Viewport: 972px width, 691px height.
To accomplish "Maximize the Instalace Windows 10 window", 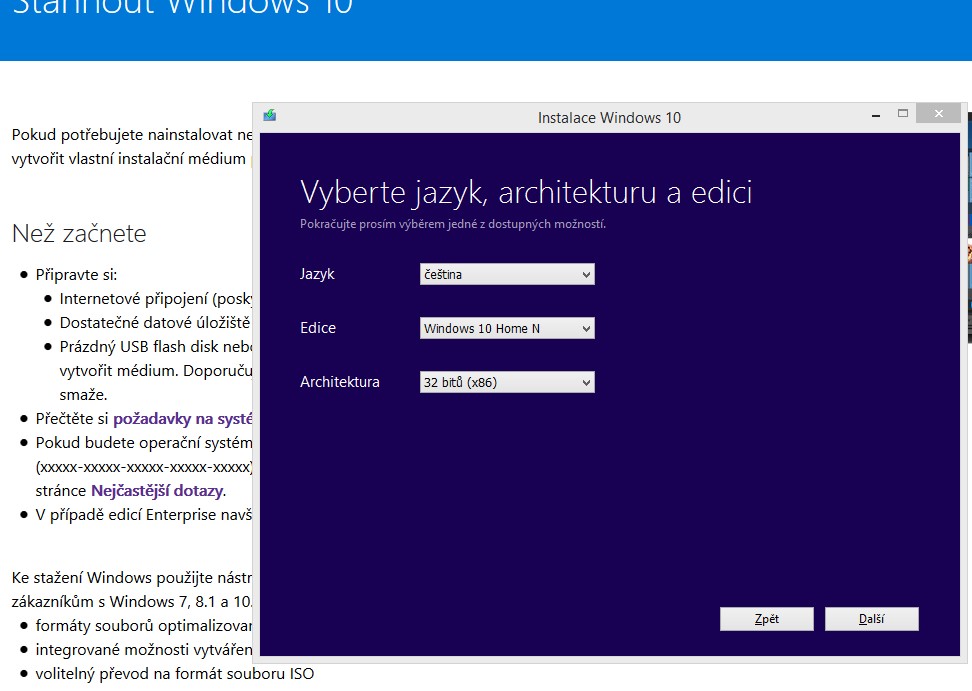I will click(x=902, y=114).
